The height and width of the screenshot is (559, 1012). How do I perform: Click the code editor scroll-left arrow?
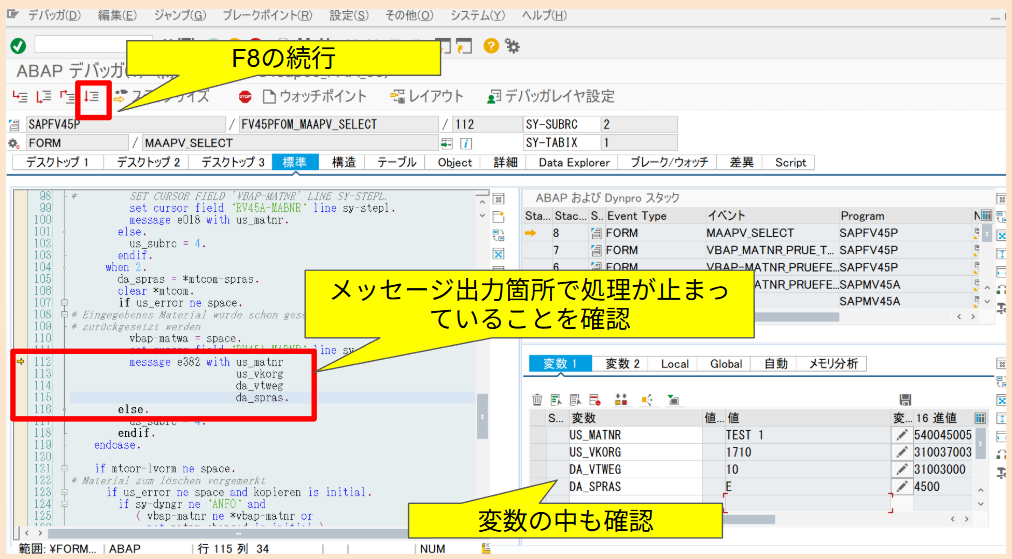coord(26,533)
